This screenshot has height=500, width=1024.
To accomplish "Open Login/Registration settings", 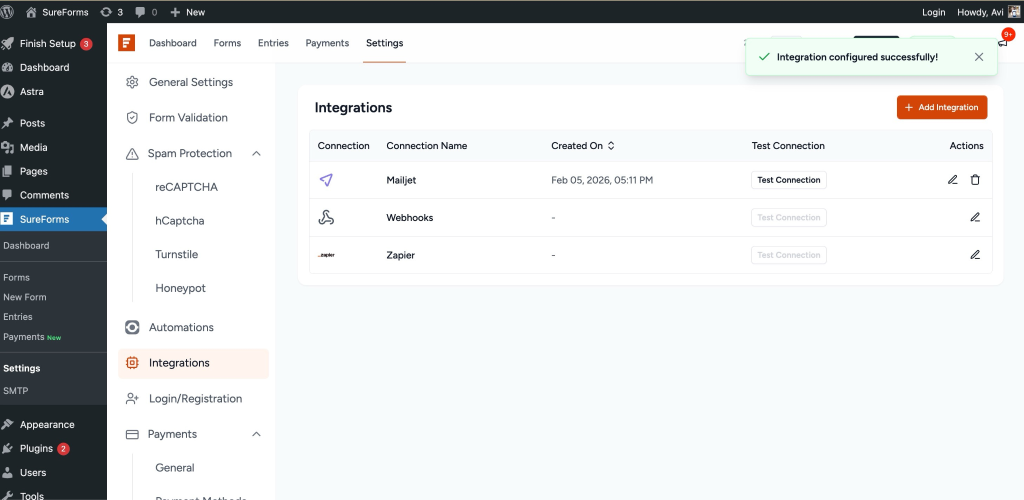I will tap(194, 398).
